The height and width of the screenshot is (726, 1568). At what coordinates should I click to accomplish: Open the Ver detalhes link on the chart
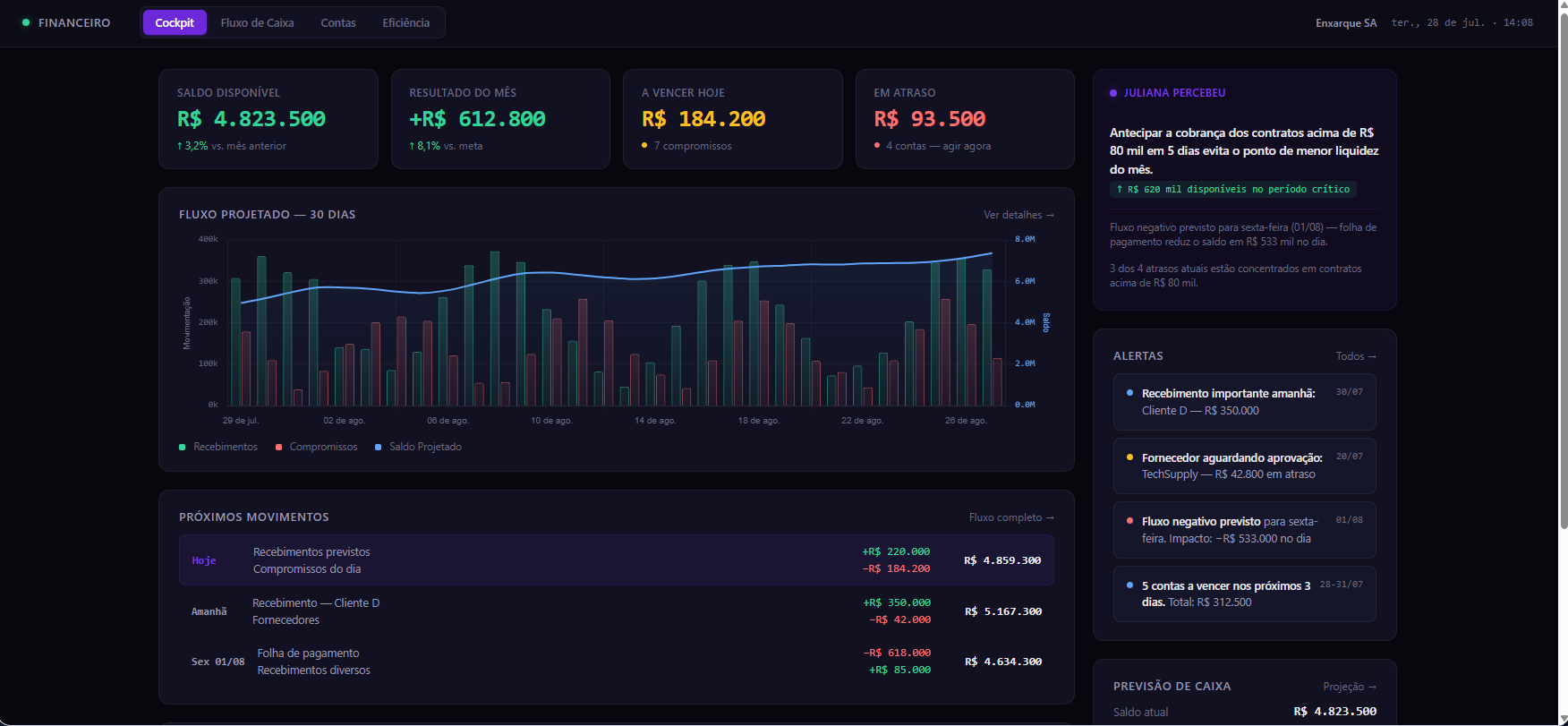(x=1018, y=215)
